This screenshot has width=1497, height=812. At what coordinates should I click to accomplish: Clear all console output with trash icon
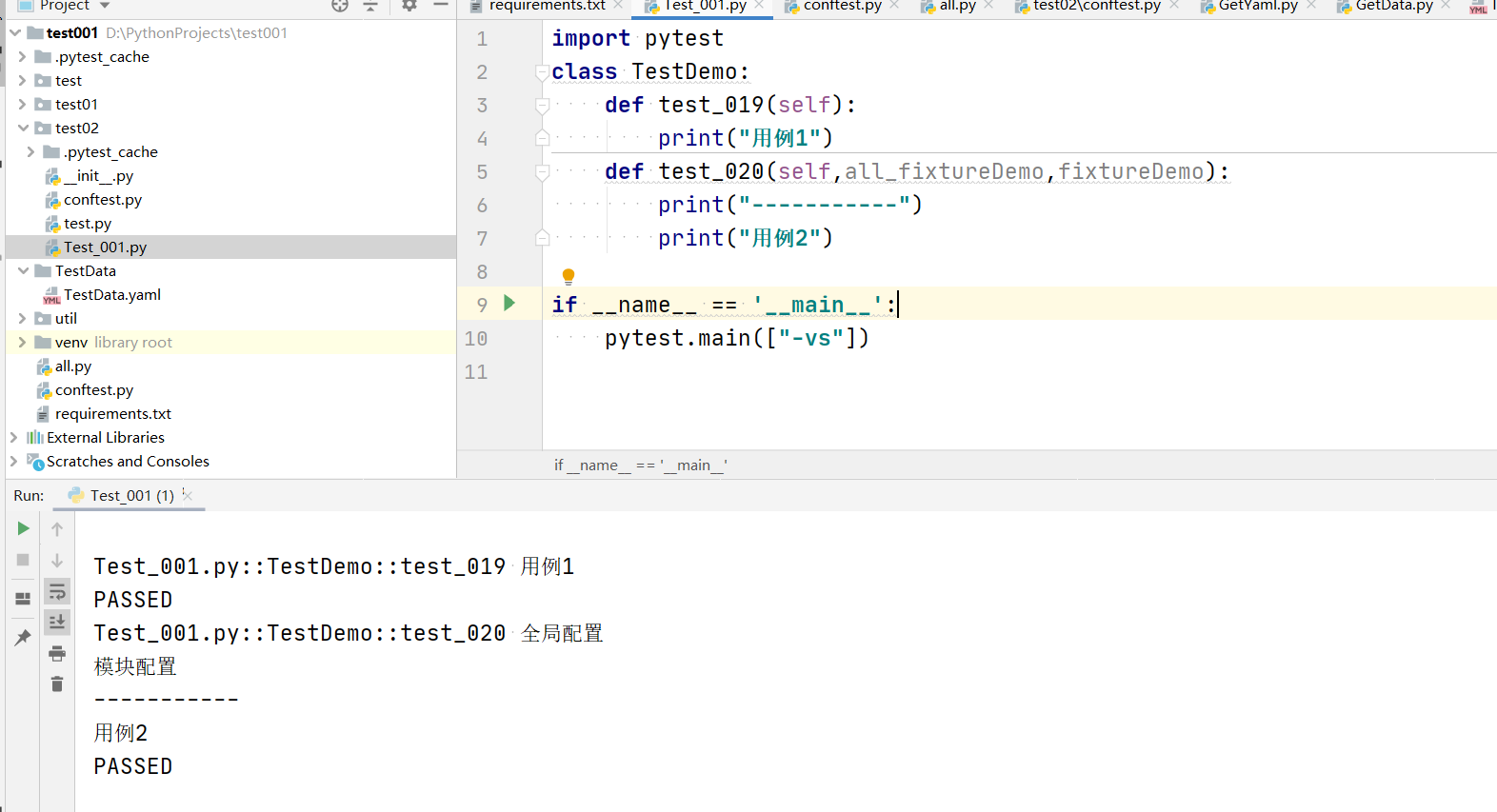pos(57,683)
